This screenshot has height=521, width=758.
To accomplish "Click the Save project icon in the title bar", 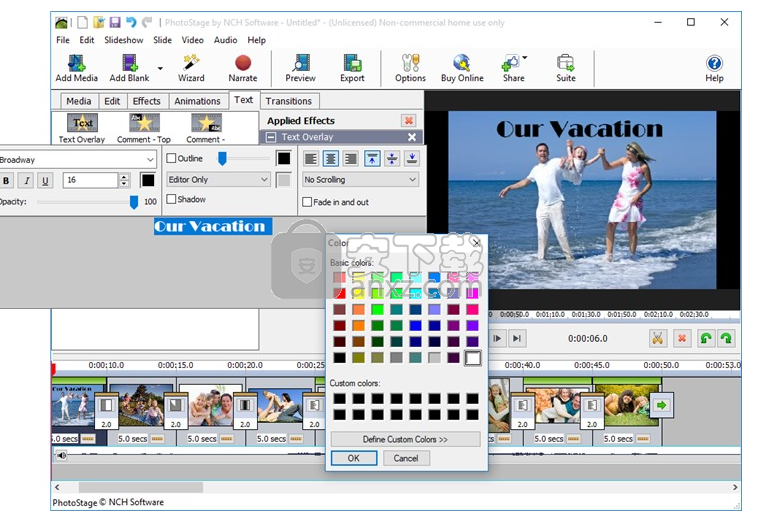I will tap(115, 22).
